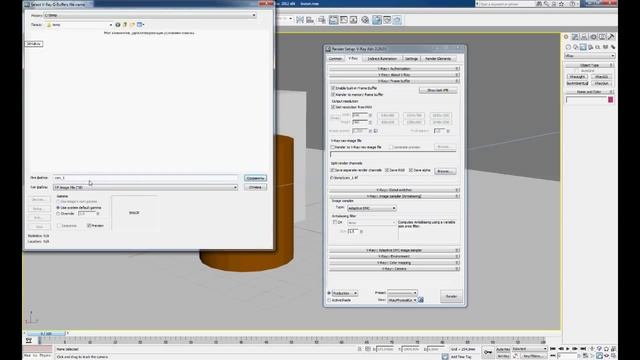This screenshot has width=640, height=360.
Task: Switch to the V-Ray tab in Render Setup
Action: point(353,58)
